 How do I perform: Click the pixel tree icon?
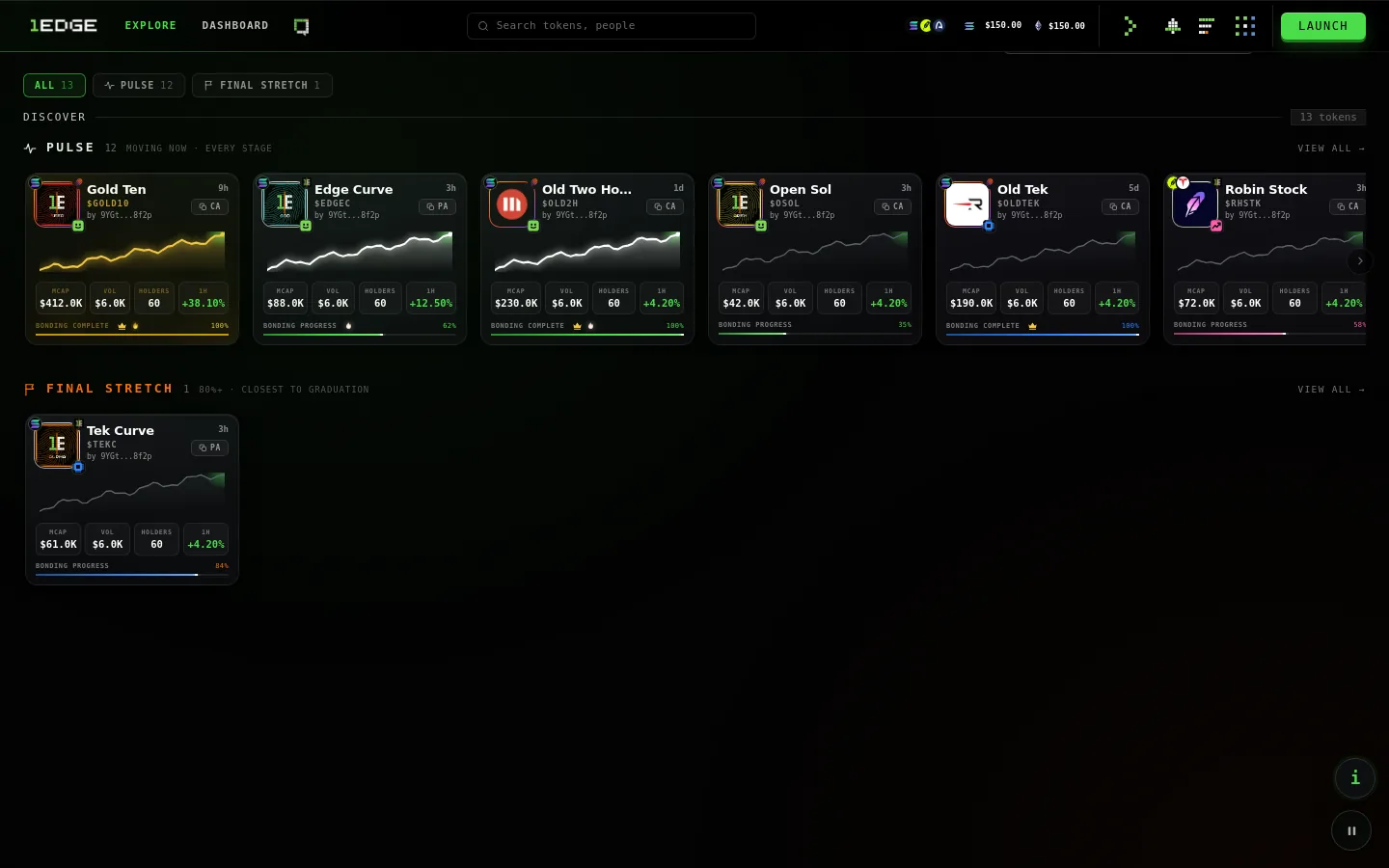coord(1173,26)
